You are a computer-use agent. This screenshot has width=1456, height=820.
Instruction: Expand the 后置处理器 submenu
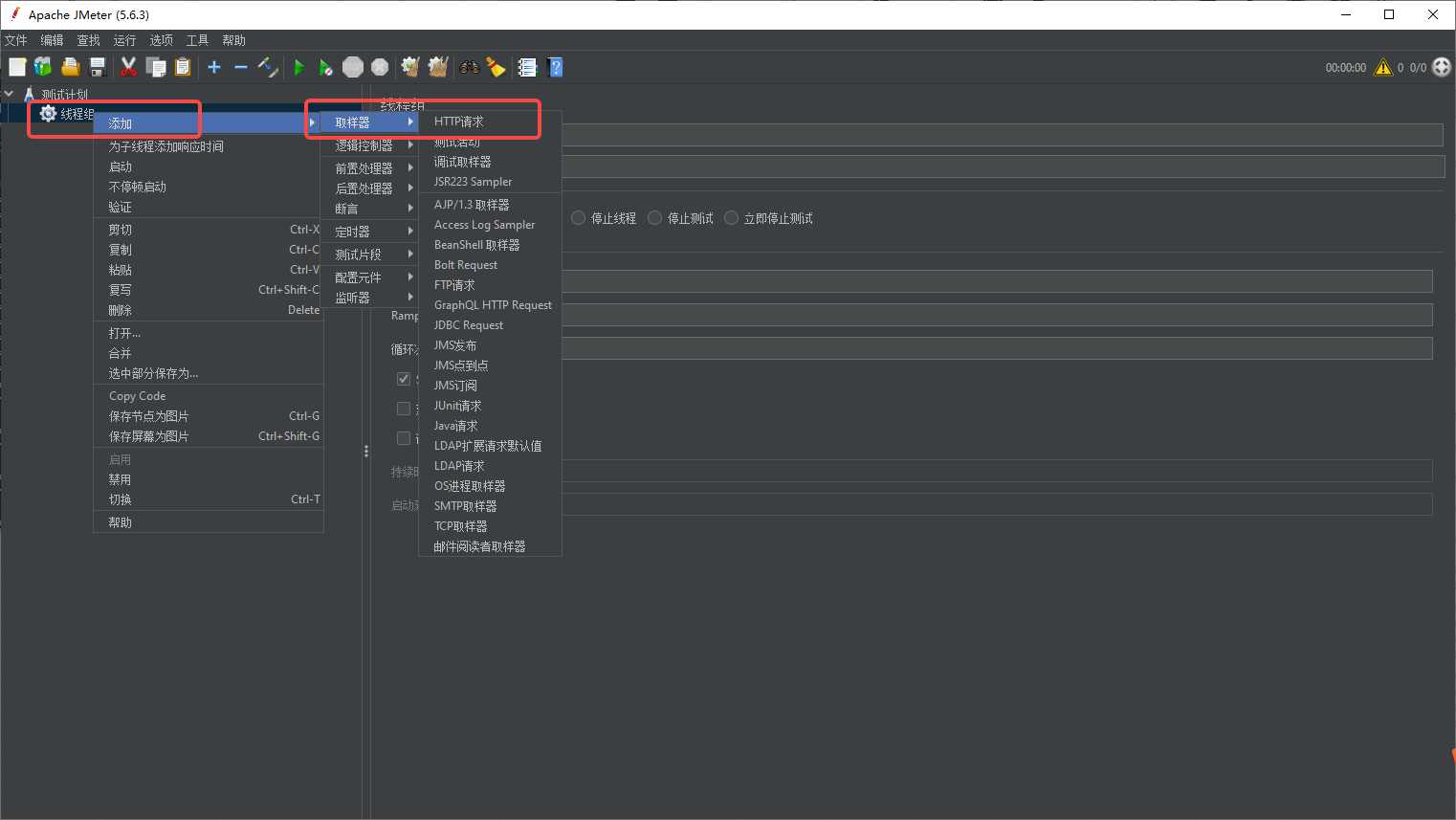[x=369, y=188]
